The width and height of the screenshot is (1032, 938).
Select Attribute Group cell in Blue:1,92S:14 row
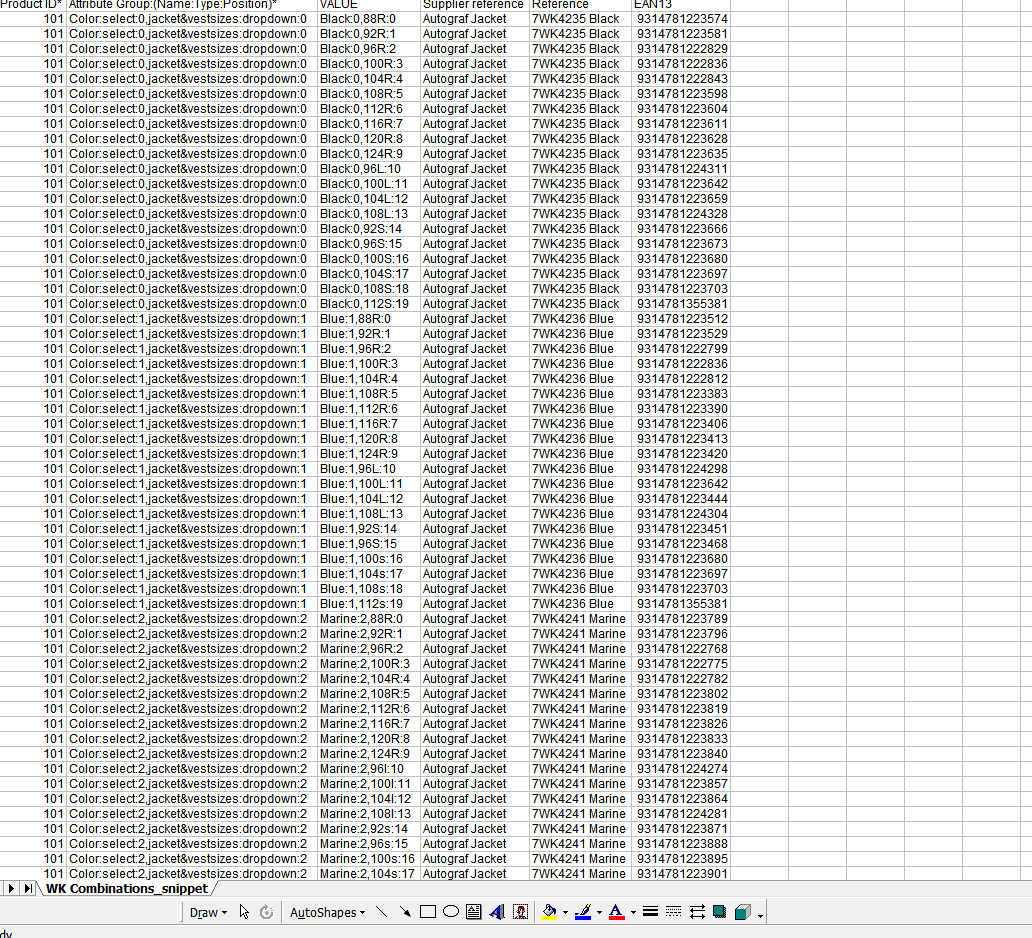pyautogui.click(x=192, y=529)
